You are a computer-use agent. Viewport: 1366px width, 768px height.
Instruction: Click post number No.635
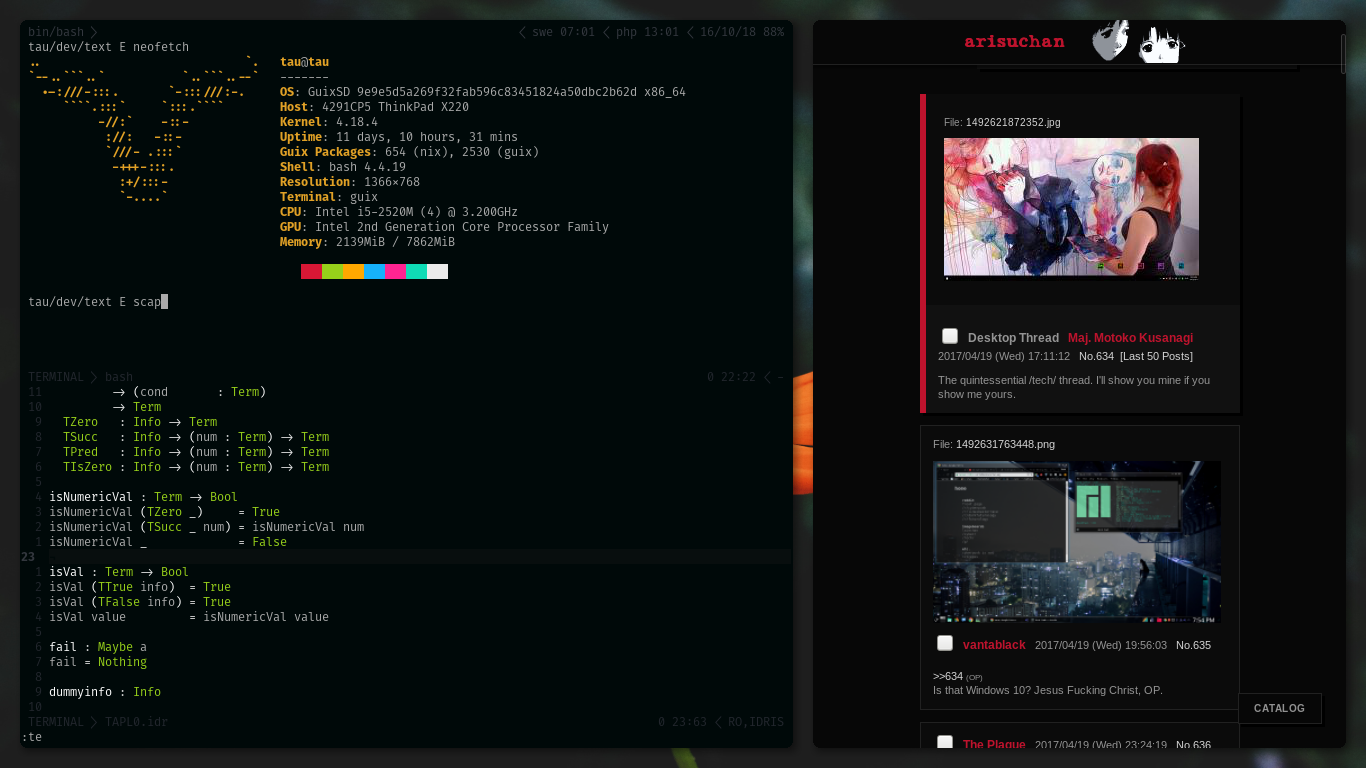(1193, 645)
